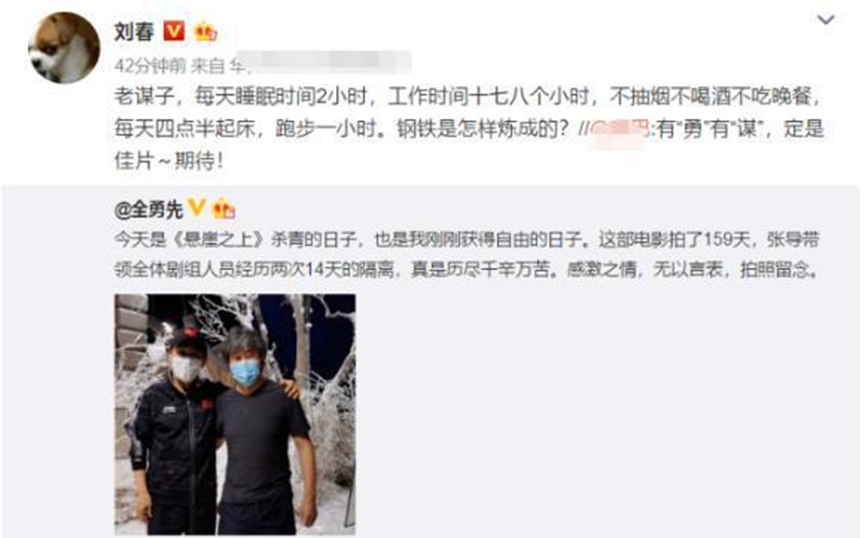Click reposted text starting "今天是"

pyautogui.click(x=467, y=254)
